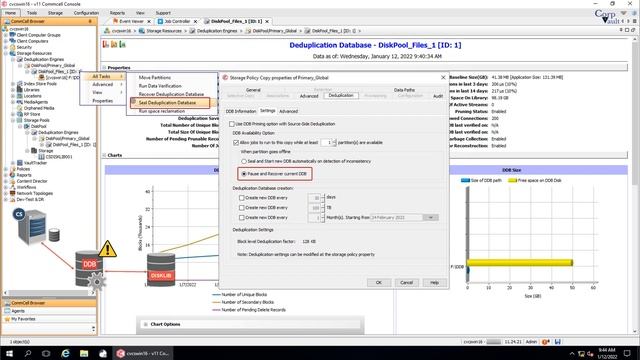The width and height of the screenshot is (640, 360).
Task: Click tree pane horizontal scrollbar
Action: point(49,293)
